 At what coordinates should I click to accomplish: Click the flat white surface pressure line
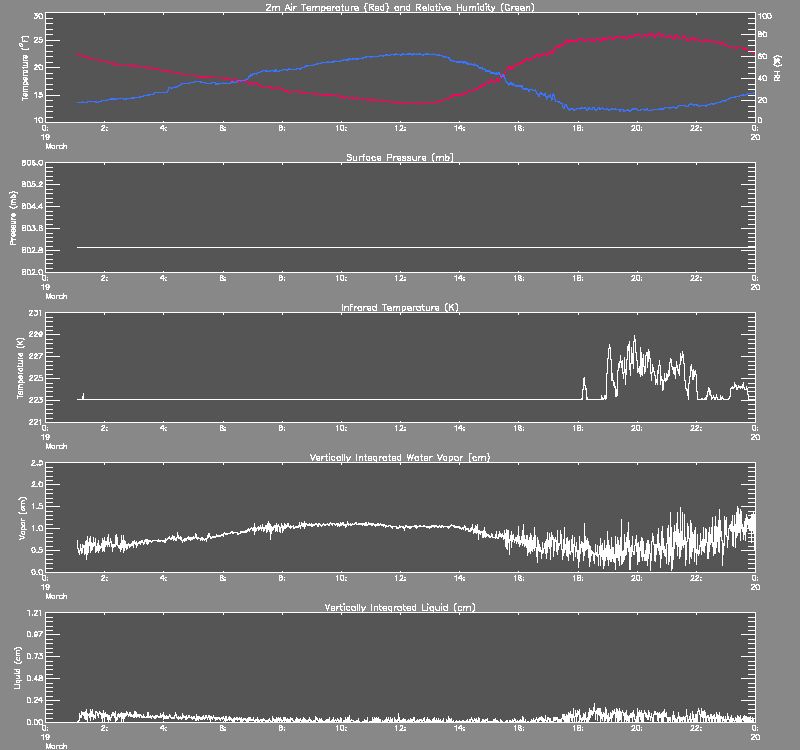(x=416, y=247)
